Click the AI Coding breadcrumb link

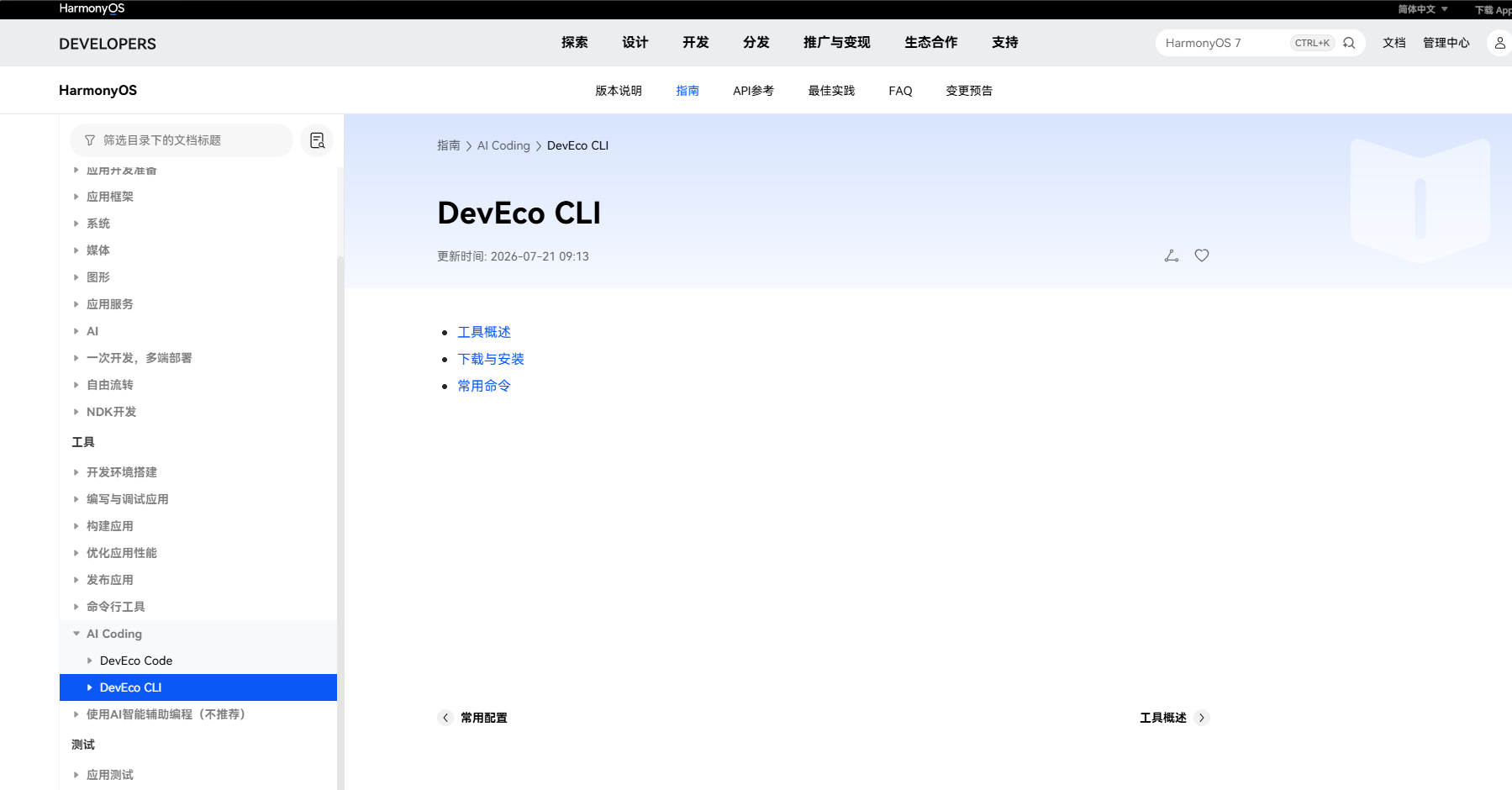(x=503, y=145)
